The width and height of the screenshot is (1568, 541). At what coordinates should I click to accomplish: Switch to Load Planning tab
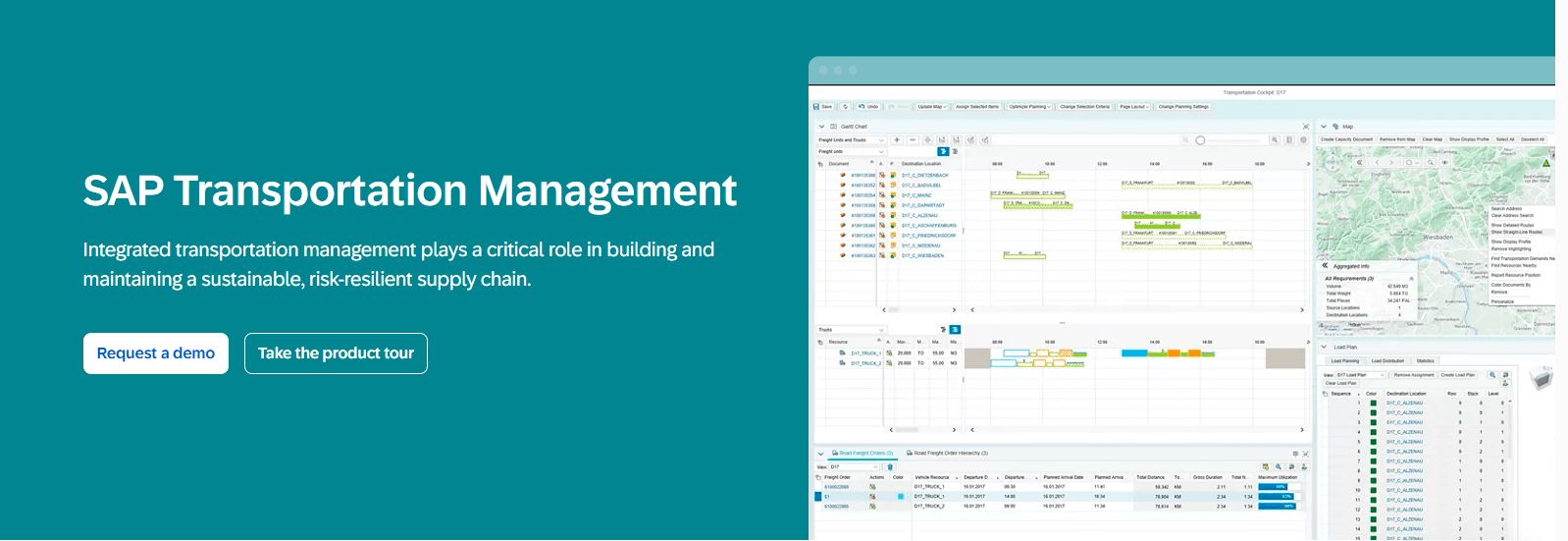1344,360
